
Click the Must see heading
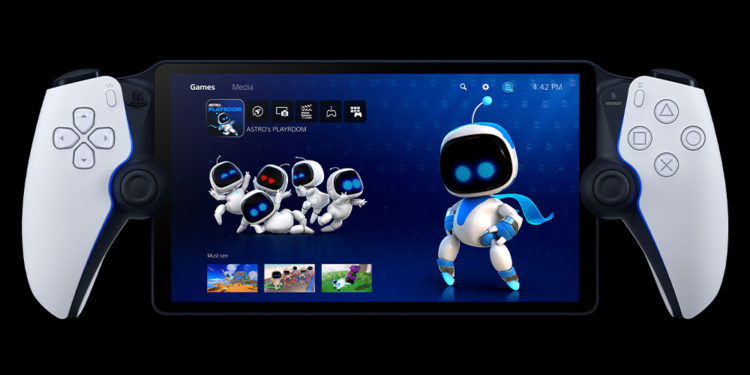[217, 256]
